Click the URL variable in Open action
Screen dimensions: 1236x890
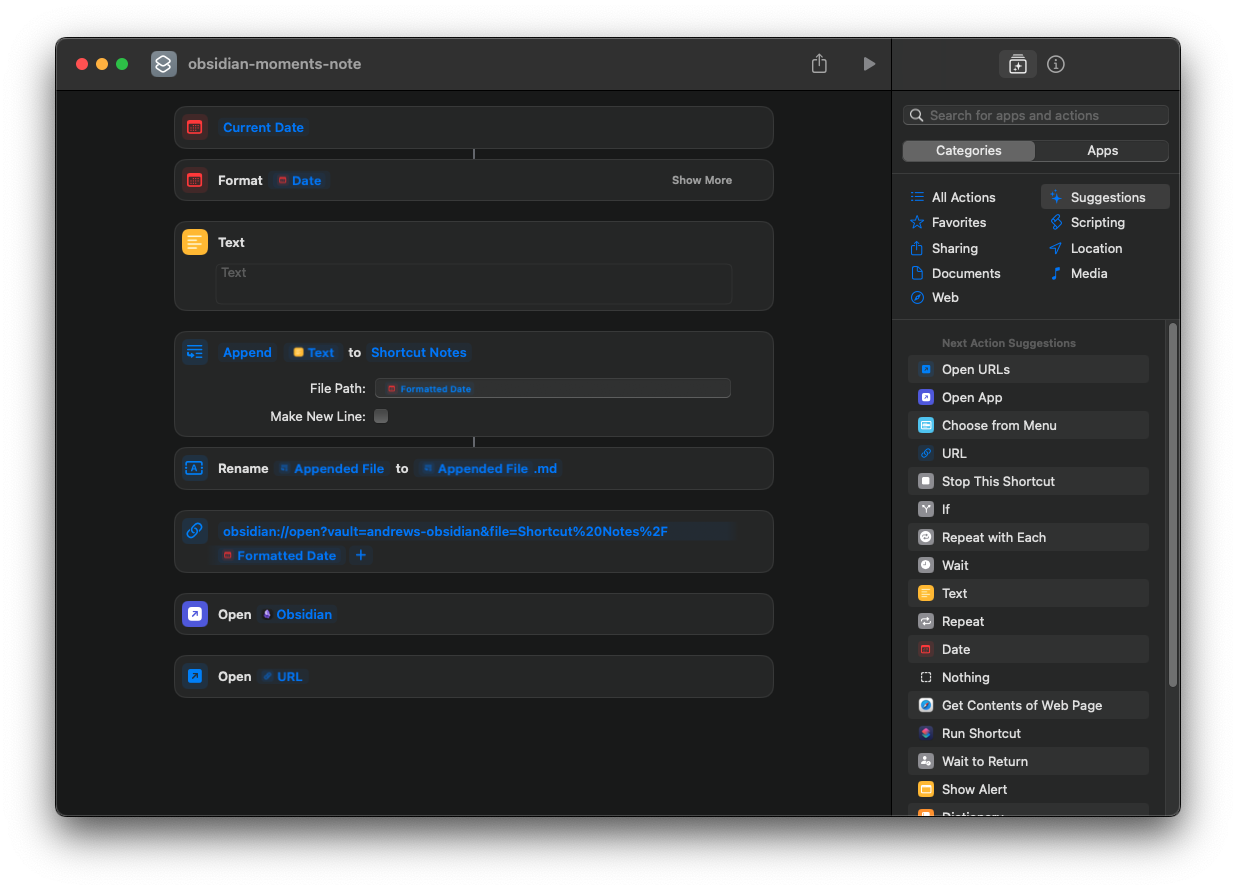coord(282,676)
